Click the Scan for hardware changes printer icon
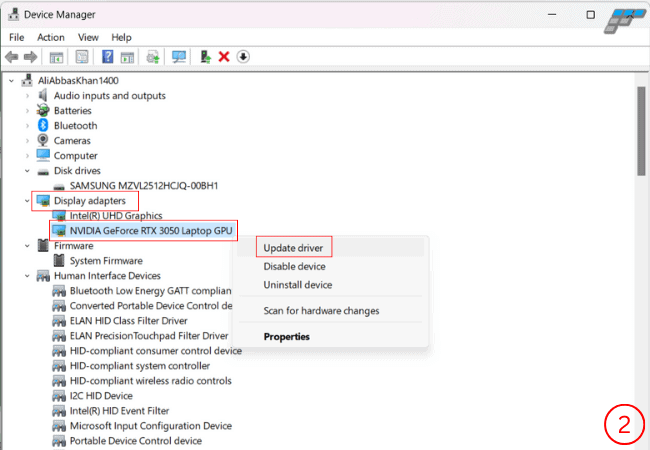The height and width of the screenshot is (450, 650). click(x=153, y=57)
